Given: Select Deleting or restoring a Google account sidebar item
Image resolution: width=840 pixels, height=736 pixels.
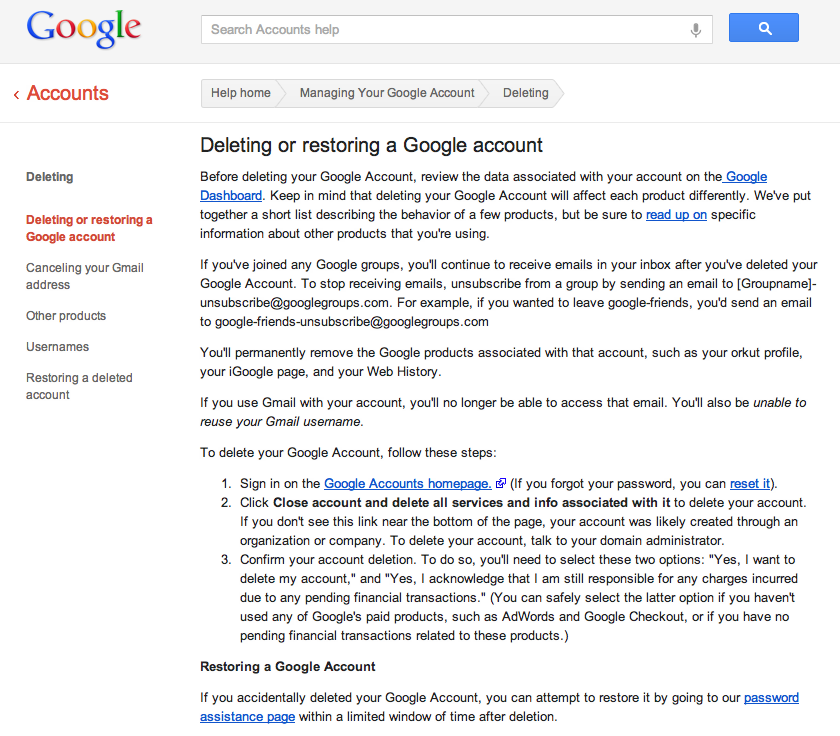Looking at the screenshot, I should (x=89, y=228).
